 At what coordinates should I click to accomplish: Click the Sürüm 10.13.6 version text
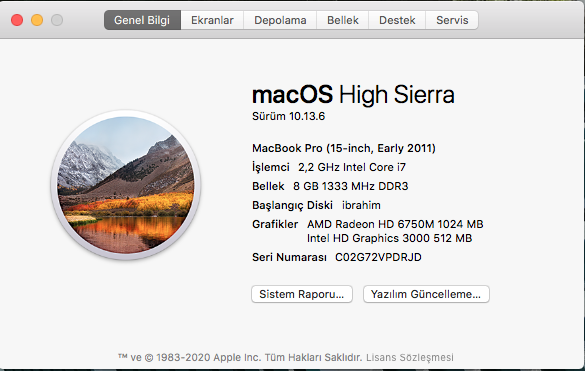click(x=288, y=116)
